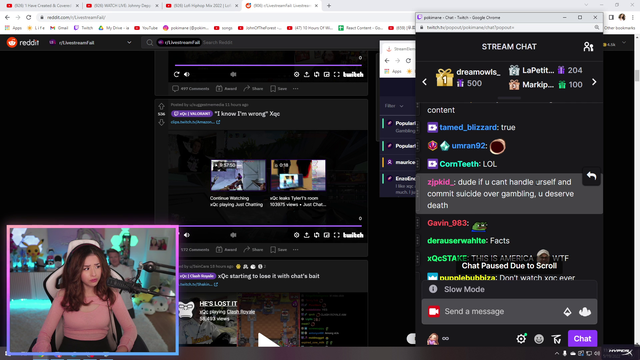640x360 pixels.
Task: Click the xQc | VALORANT post flair
Action: [192, 114]
